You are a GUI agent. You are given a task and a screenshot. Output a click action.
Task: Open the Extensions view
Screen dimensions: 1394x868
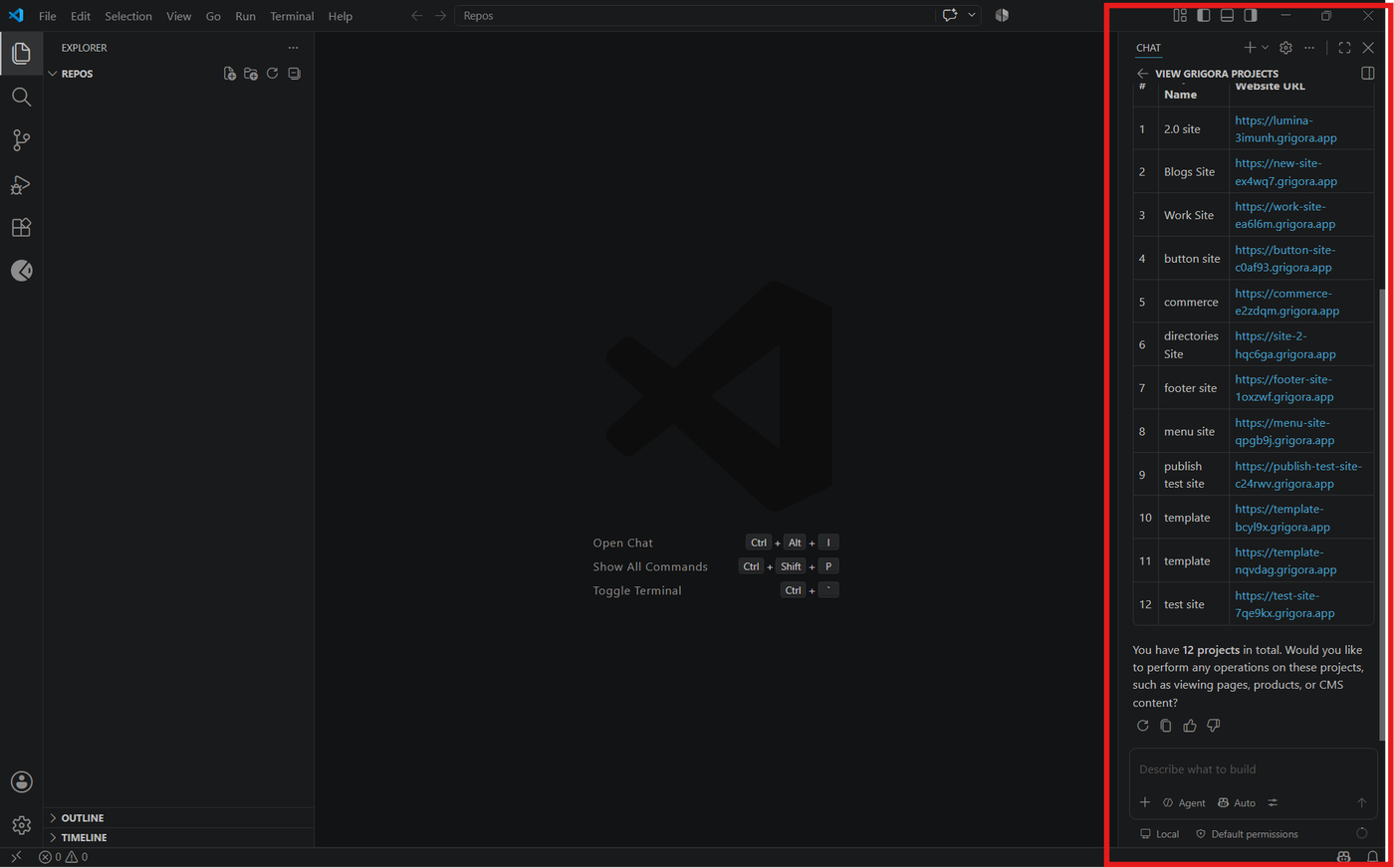coord(21,228)
